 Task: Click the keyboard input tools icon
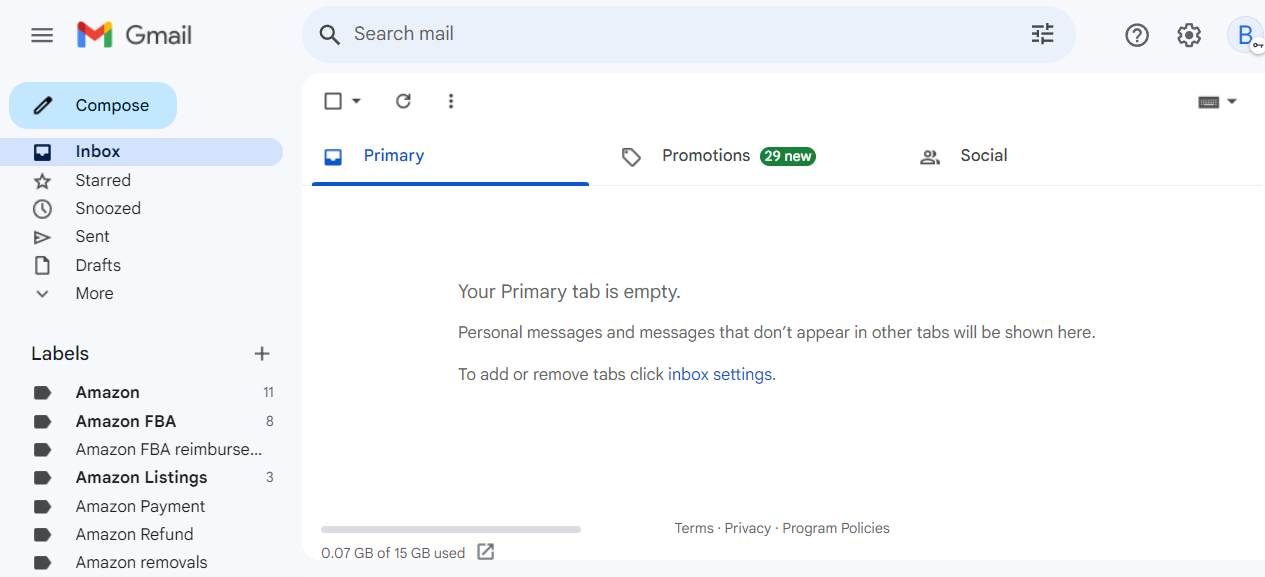[x=1208, y=102]
